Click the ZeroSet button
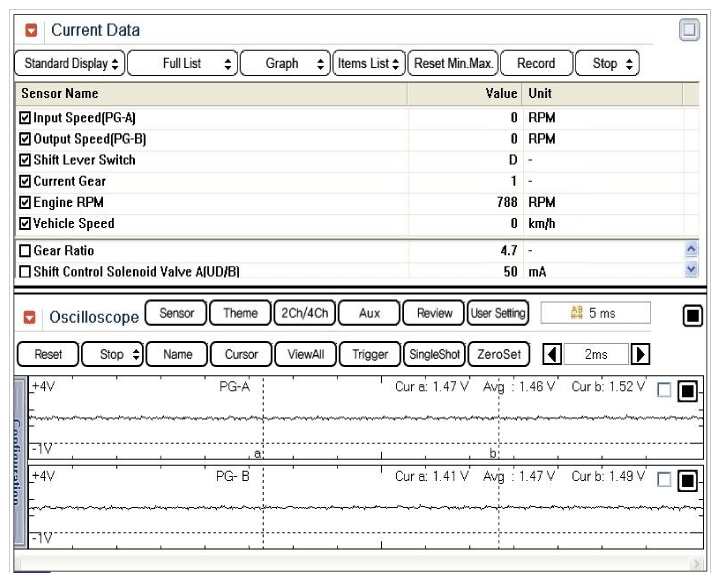This screenshot has width=720, height=582. click(499, 354)
